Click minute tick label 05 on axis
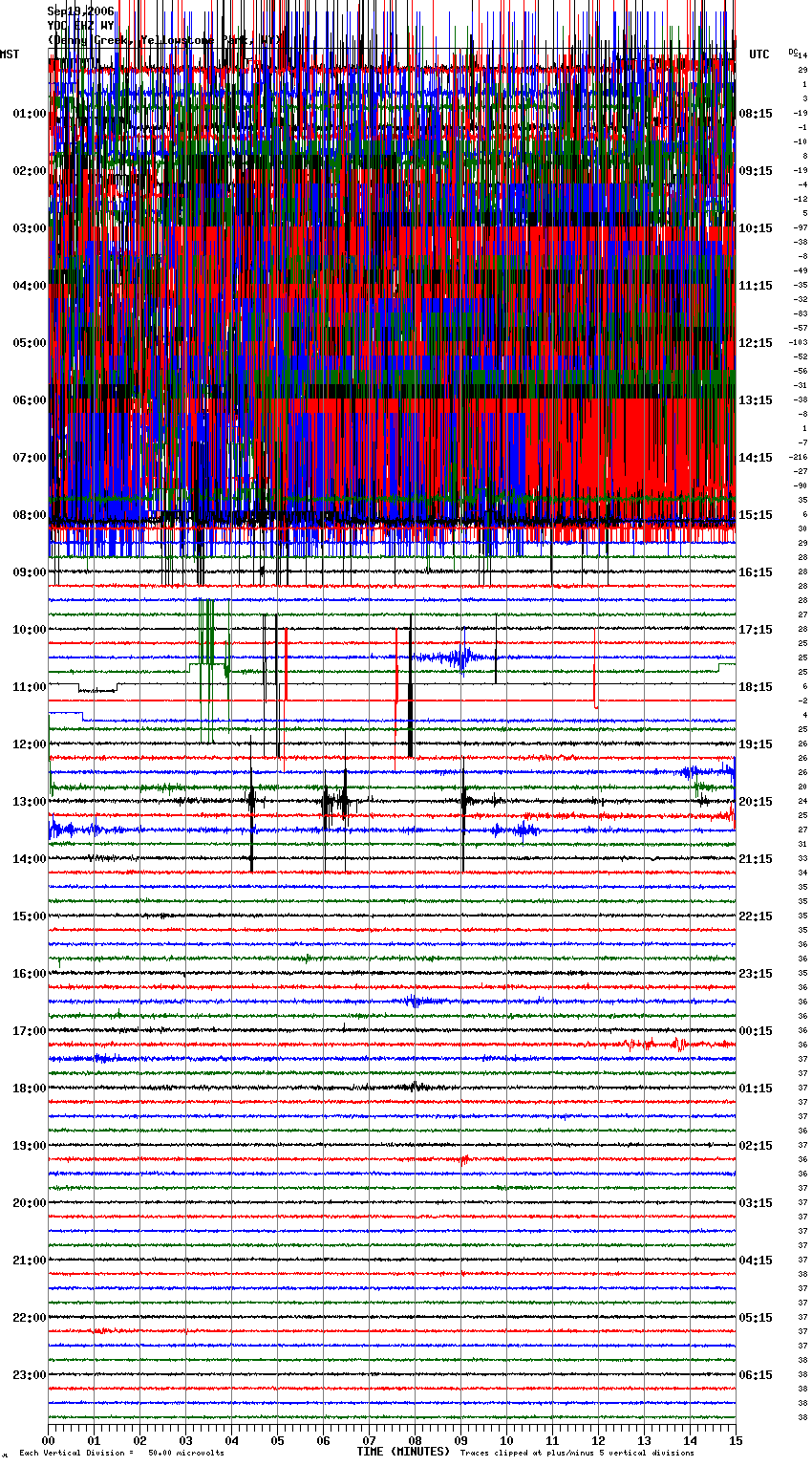Screen dimensions: 812x1466 (277, 1440)
